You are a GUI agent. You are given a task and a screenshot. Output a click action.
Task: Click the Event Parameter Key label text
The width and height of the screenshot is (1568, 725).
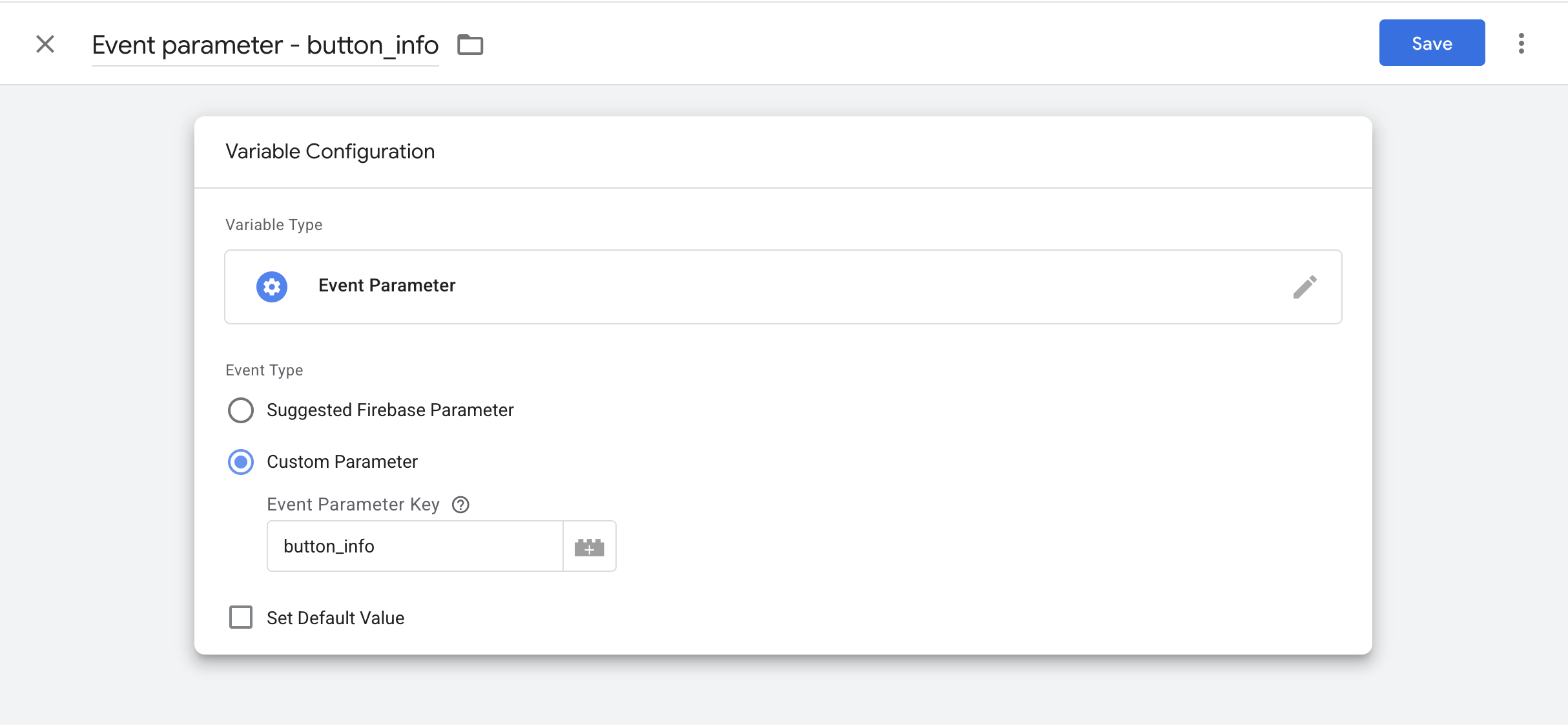click(x=353, y=505)
